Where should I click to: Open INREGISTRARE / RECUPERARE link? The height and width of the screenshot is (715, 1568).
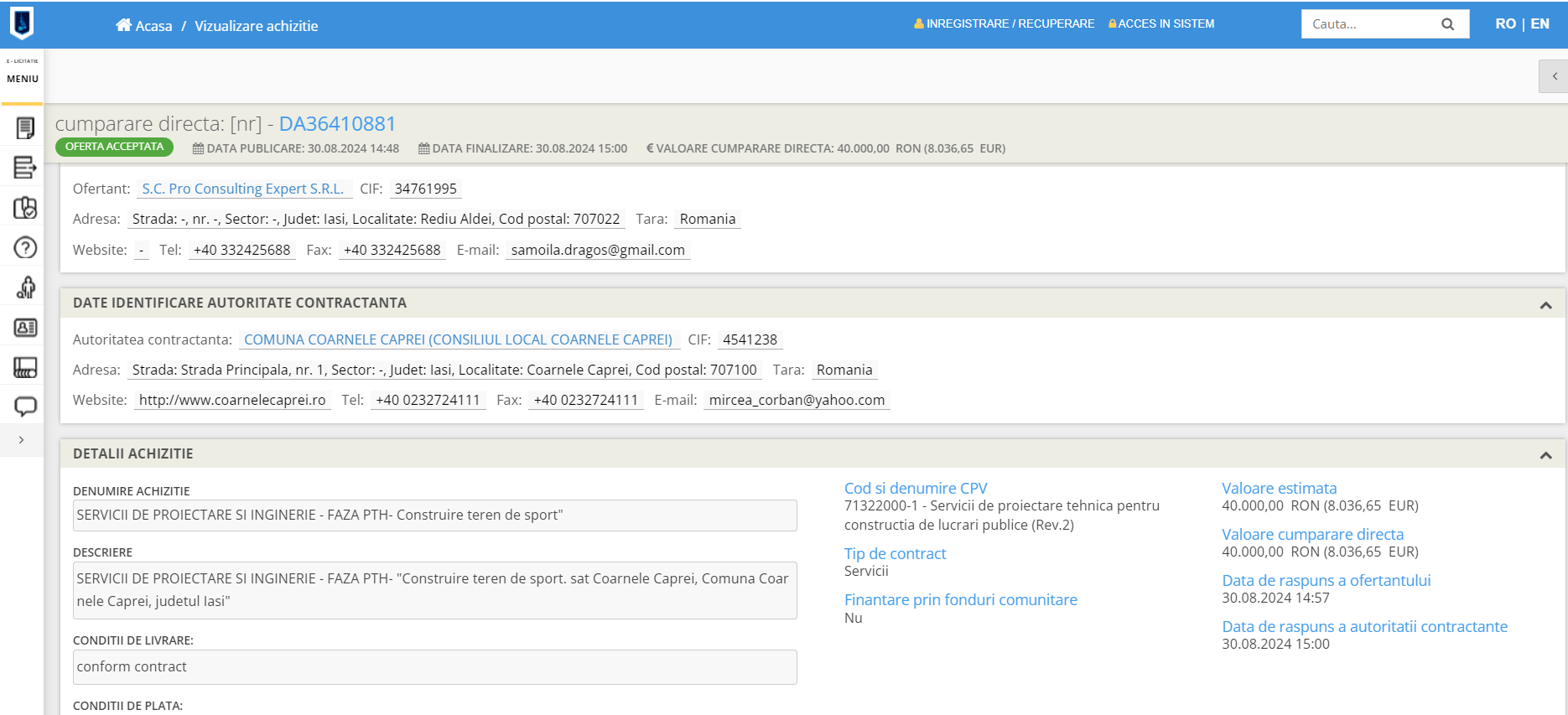(1004, 23)
